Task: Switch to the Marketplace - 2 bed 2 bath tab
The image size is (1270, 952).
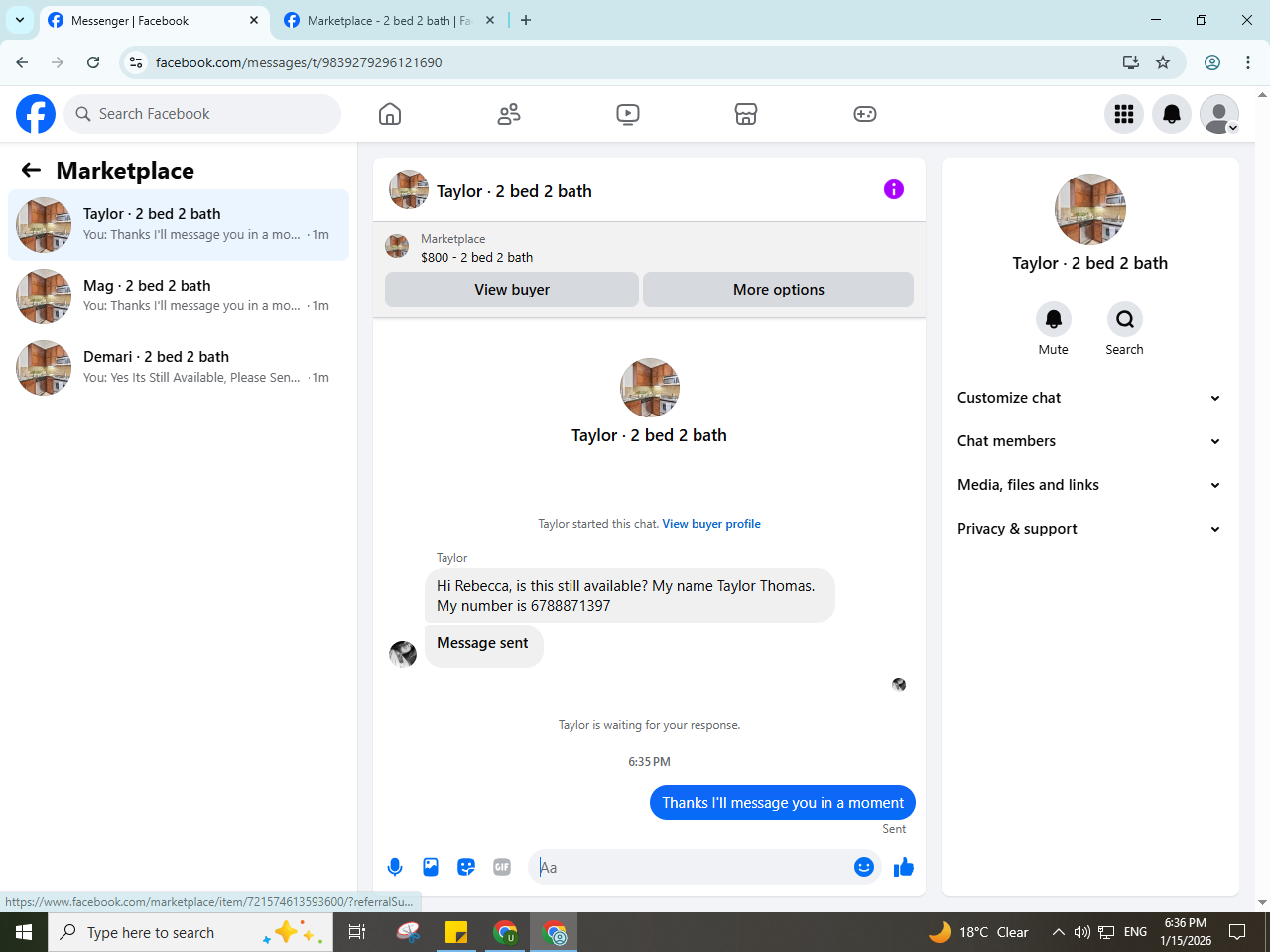Action: tap(389, 20)
